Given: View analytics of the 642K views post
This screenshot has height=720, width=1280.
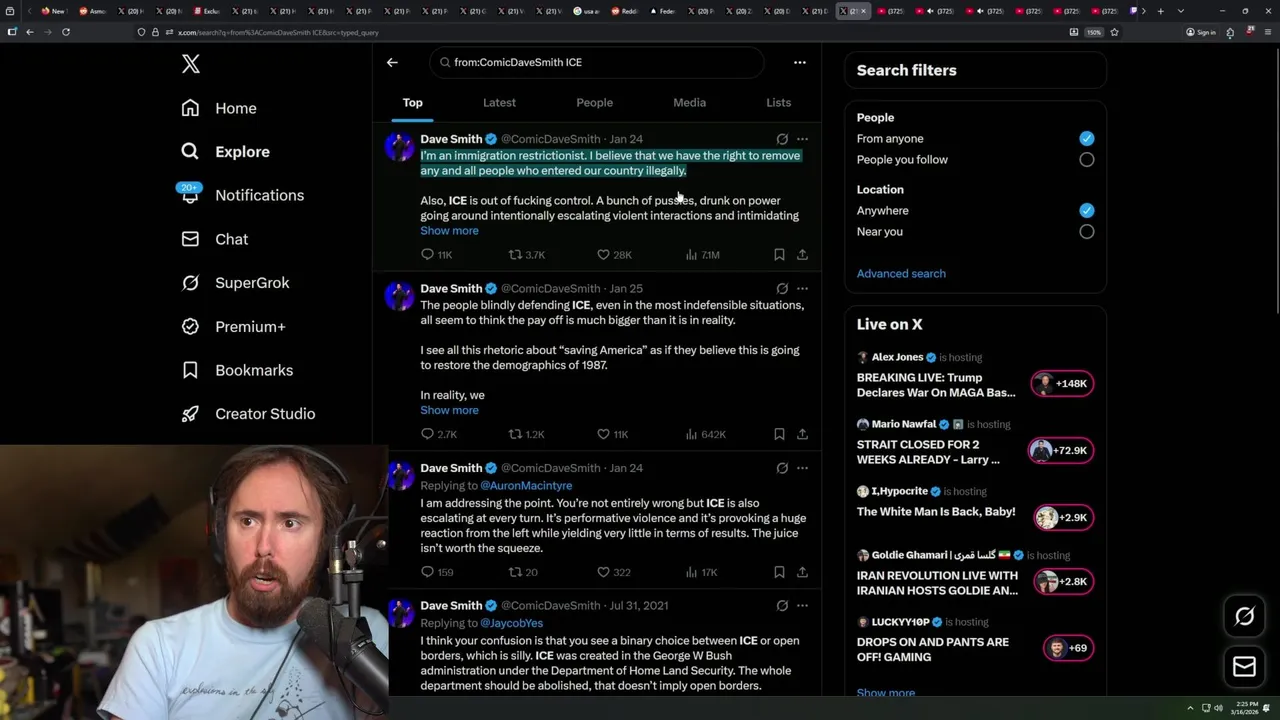Looking at the screenshot, I should [x=705, y=435].
